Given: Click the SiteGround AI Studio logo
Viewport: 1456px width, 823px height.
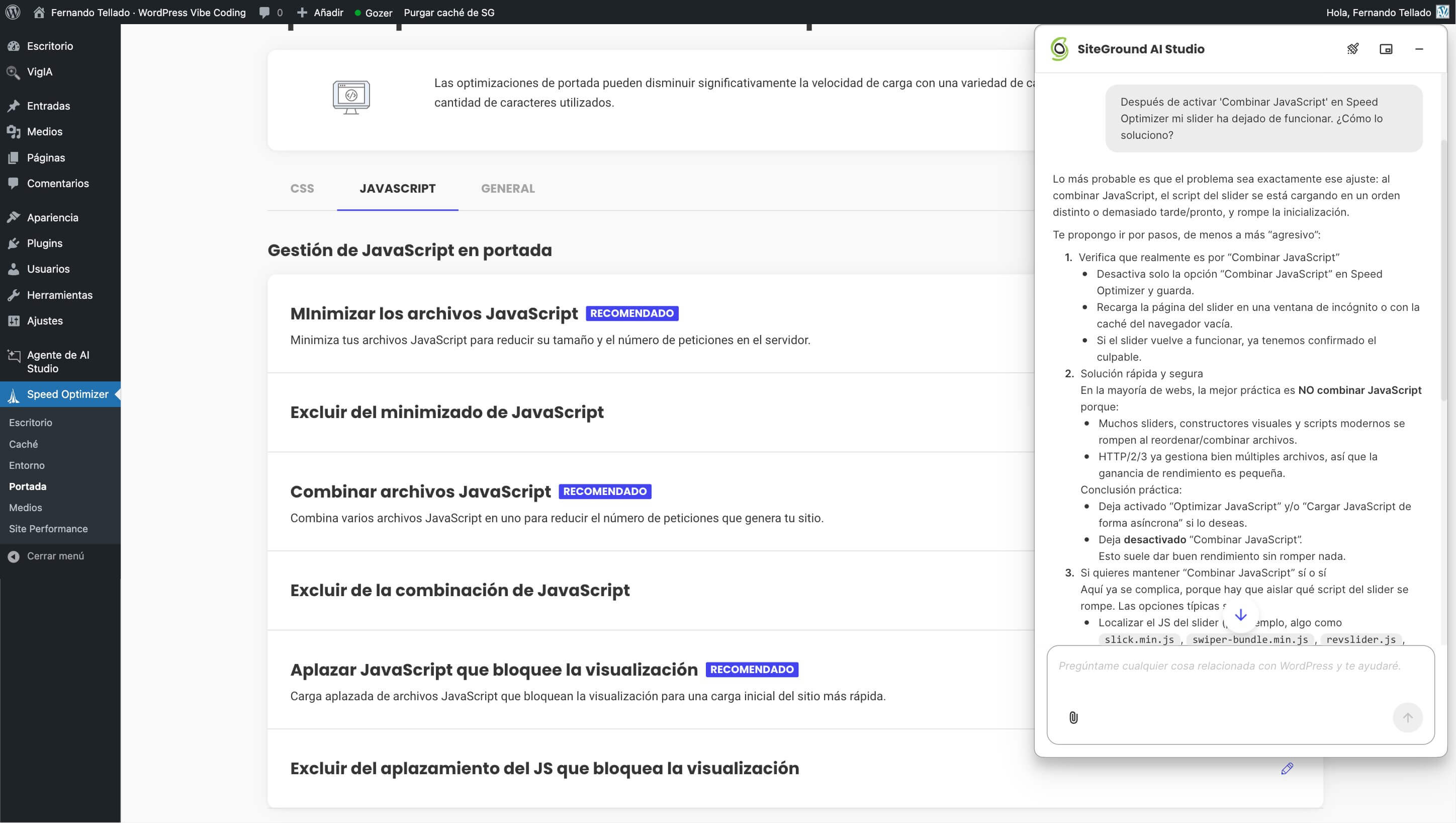Looking at the screenshot, I should [x=1059, y=49].
